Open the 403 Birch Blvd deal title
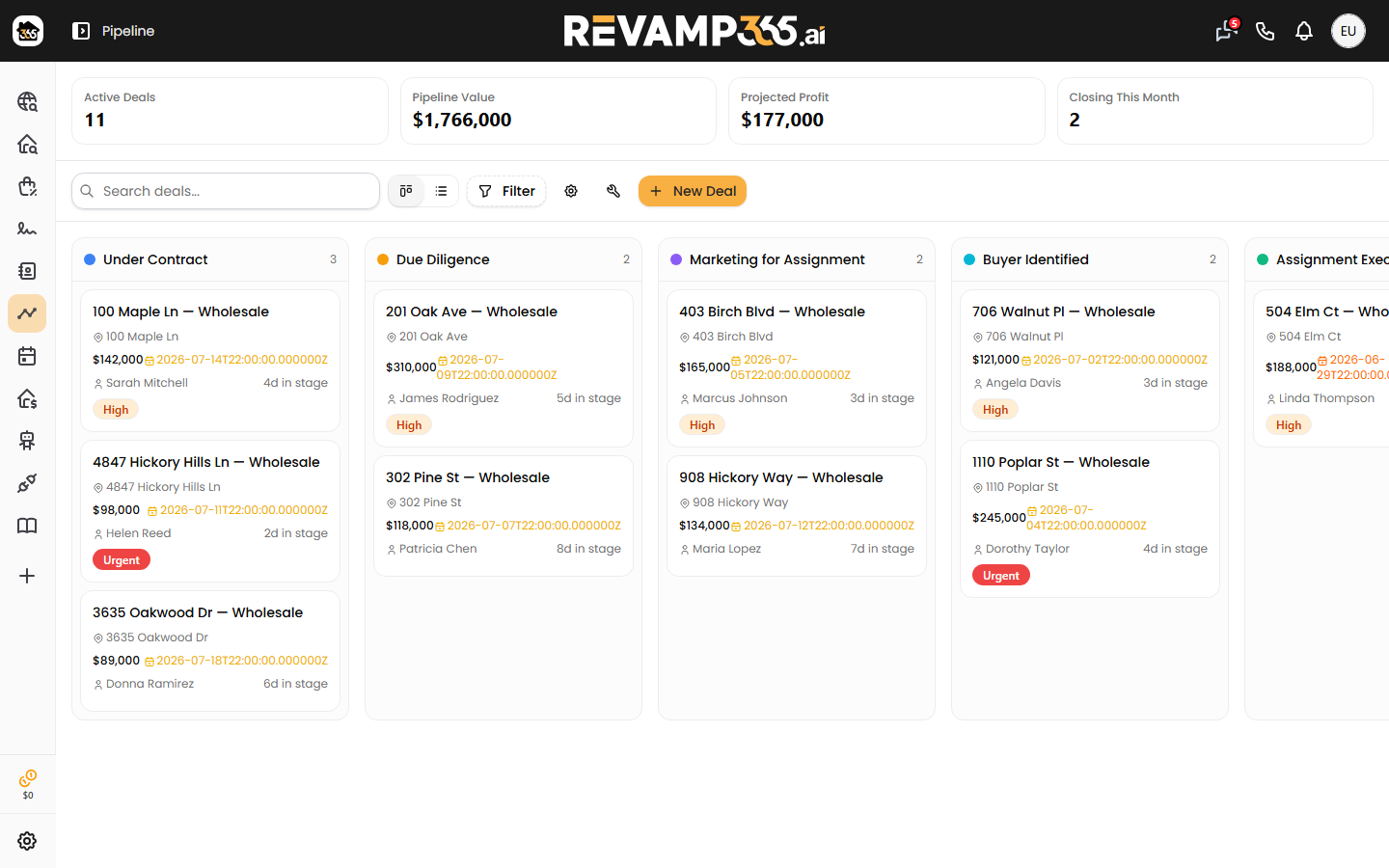 (x=772, y=312)
